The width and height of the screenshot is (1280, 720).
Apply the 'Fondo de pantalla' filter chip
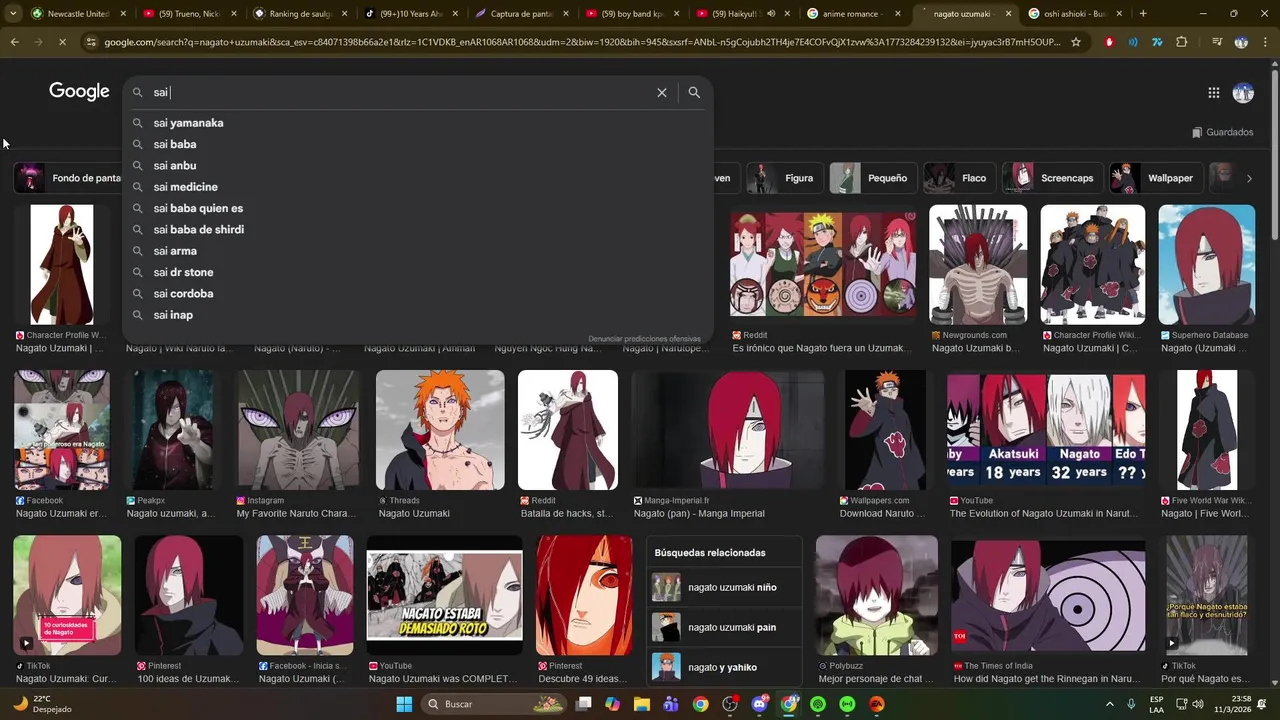(70, 178)
